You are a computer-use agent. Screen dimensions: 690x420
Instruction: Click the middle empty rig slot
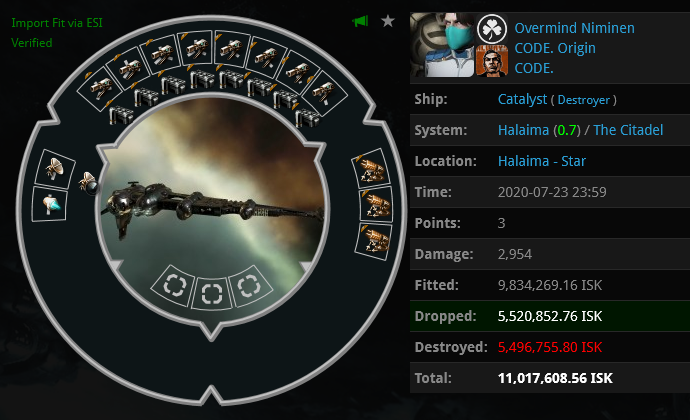pos(212,294)
